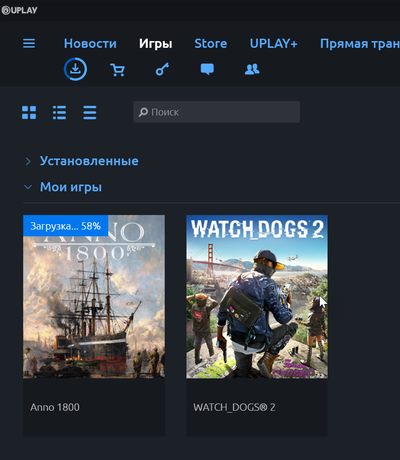Open the downloads progress icon
Viewport: 400px width, 460px height.
coord(75,69)
